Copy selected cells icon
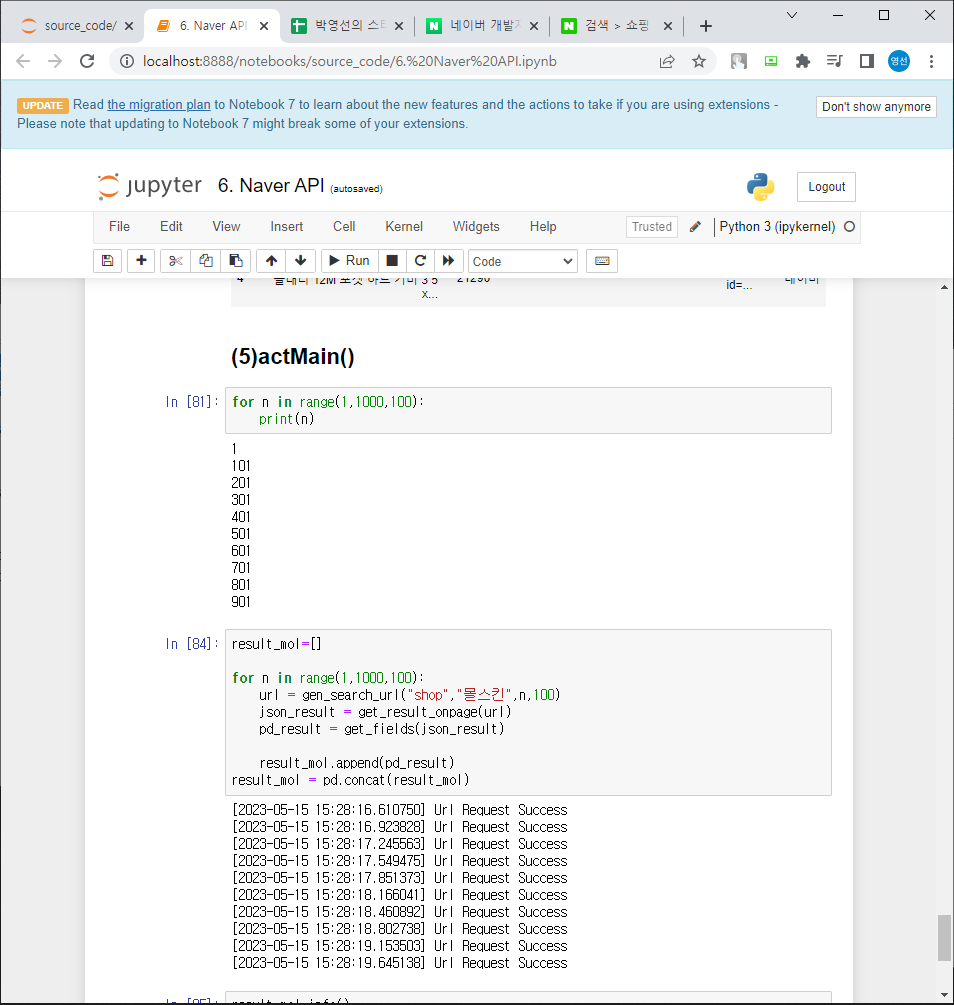The image size is (954, 1005). coord(206,261)
